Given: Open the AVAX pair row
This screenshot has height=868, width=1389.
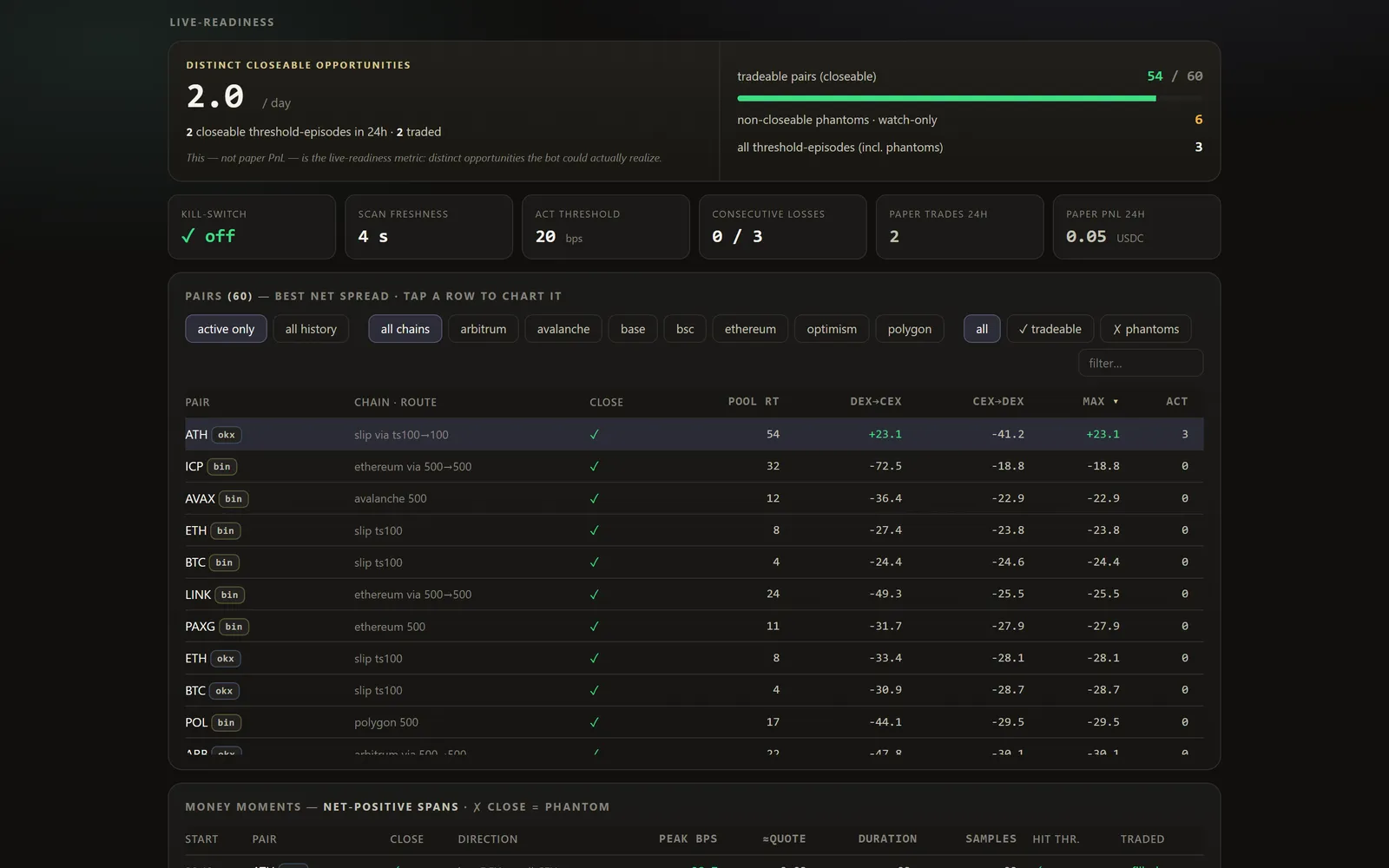Looking at the screenshot, I should tap(694, 498).
